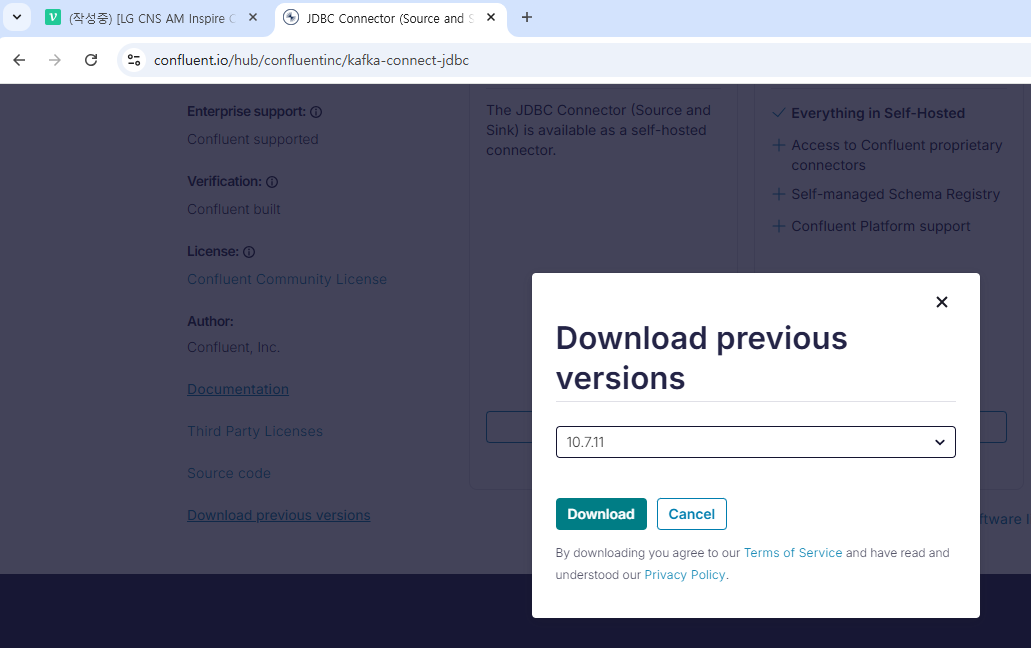The width and height of the screenshot is (1031, 648).
Task: Click the 'Download previous versions' dialog heading
Action: tap(702, 358)
